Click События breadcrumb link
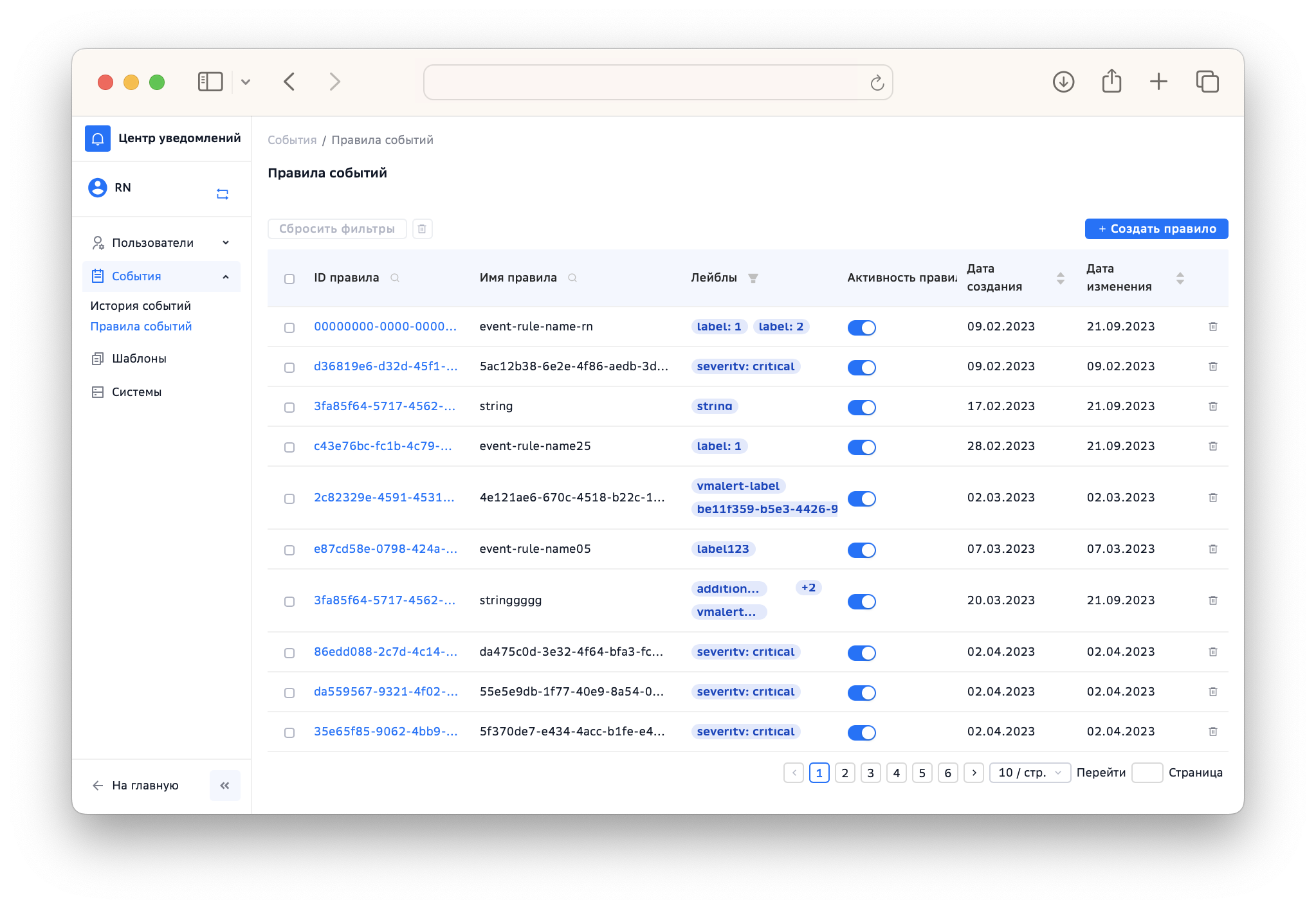This screenshot has width=1316, height=909. tap(292, 139)
